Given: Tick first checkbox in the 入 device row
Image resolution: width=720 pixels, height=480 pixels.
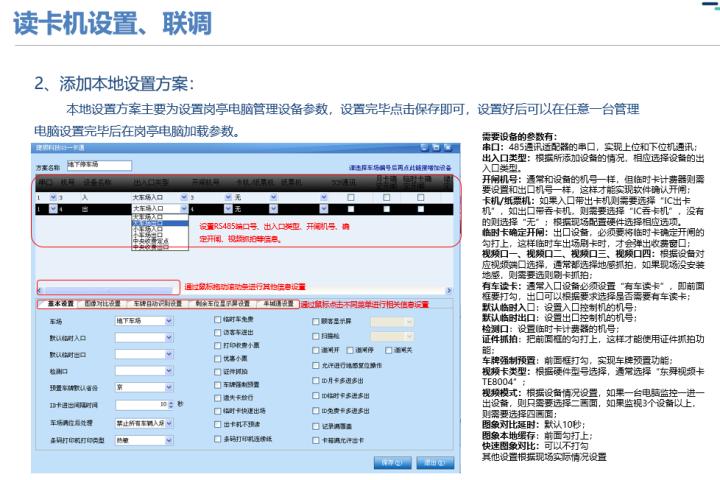Looking at the screenshot, I should [351, 197].
